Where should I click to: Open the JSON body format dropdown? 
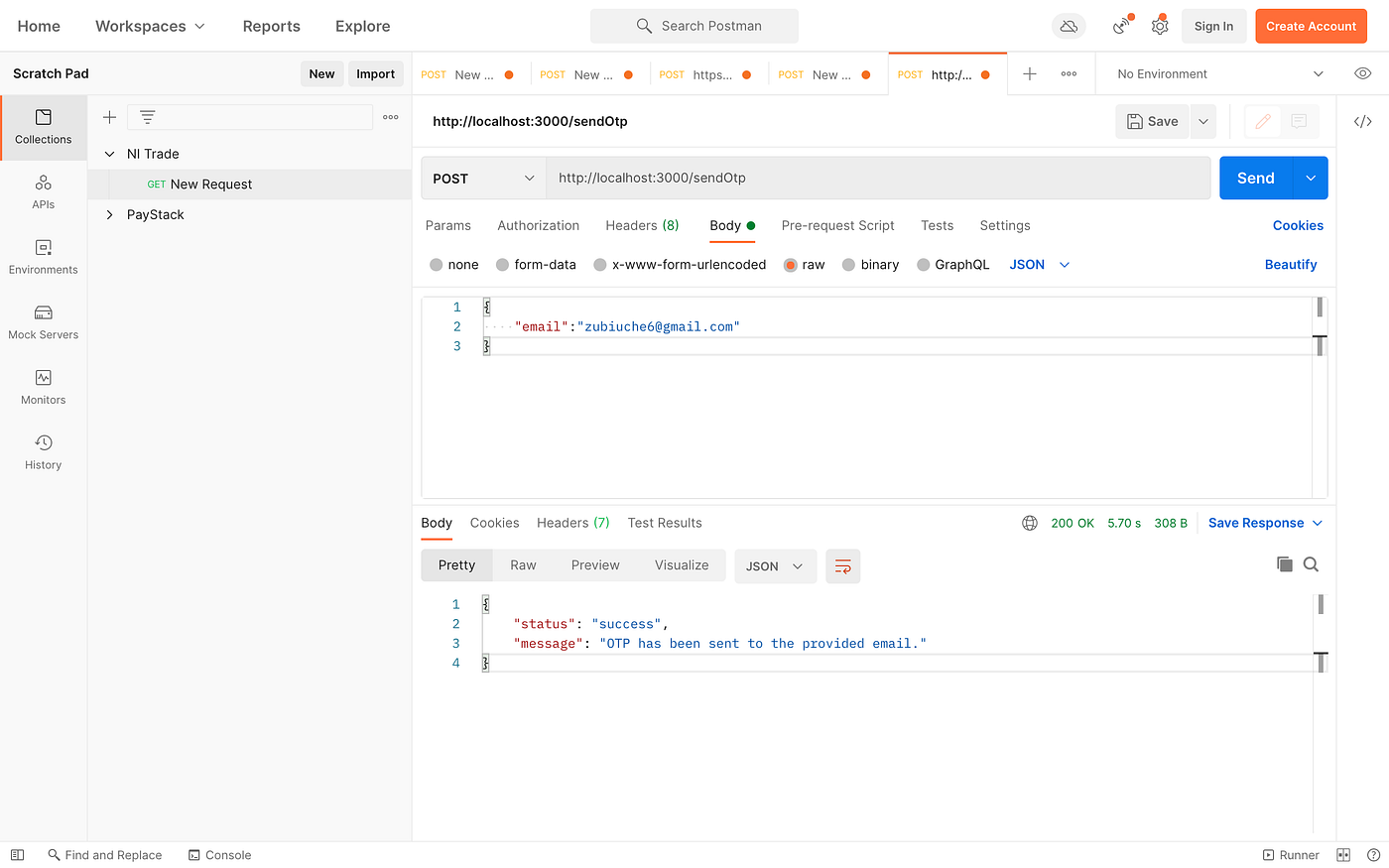[1038, 264]
